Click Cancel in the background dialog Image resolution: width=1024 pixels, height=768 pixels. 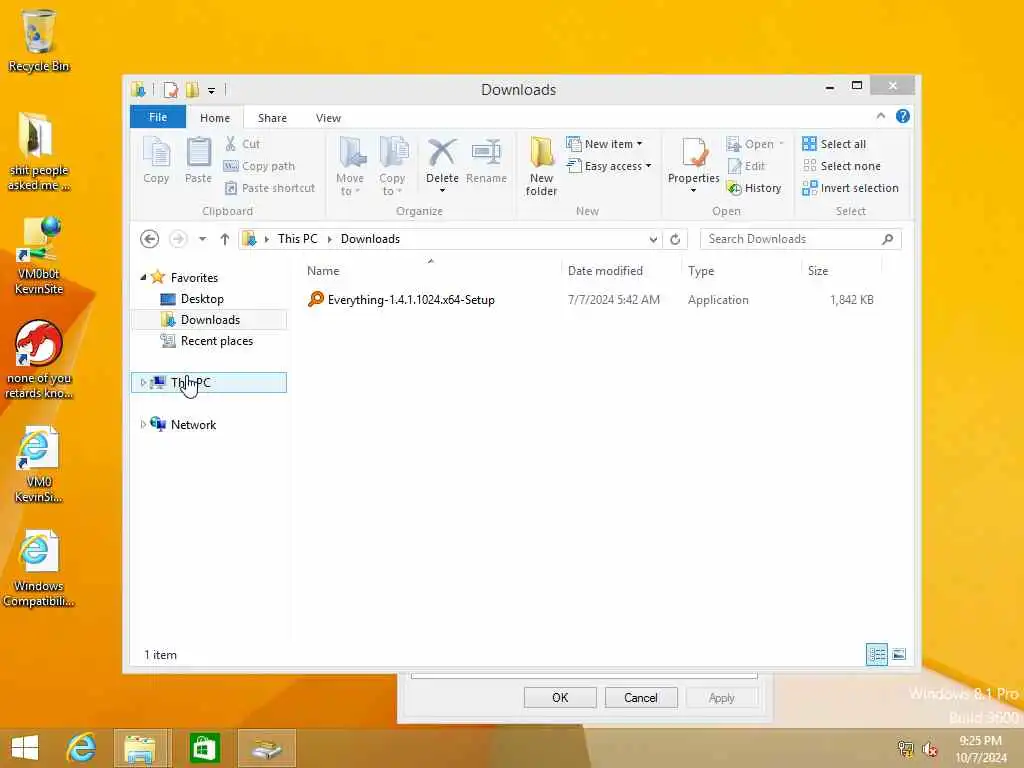pyautogui.click(x=641, y=697)
